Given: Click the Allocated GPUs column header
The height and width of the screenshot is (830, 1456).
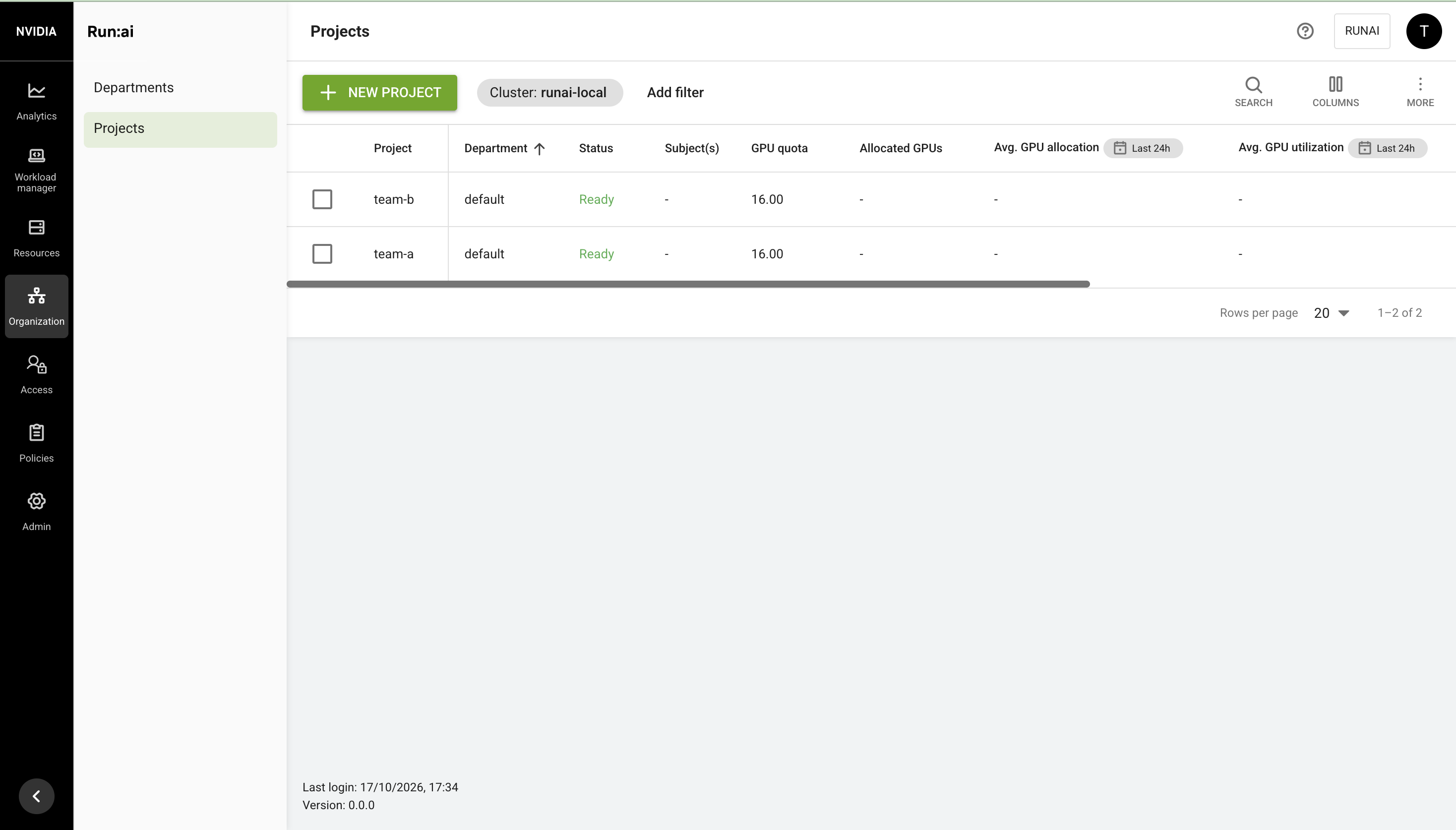Looking at the screenshot, I should point(900,148).
